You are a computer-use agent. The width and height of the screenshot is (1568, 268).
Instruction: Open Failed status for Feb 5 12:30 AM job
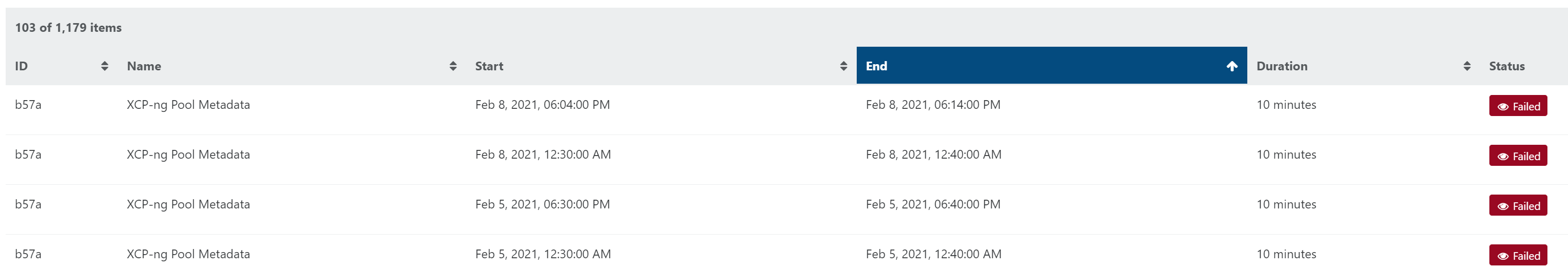pyautogui.click(x=1518, y=255)
